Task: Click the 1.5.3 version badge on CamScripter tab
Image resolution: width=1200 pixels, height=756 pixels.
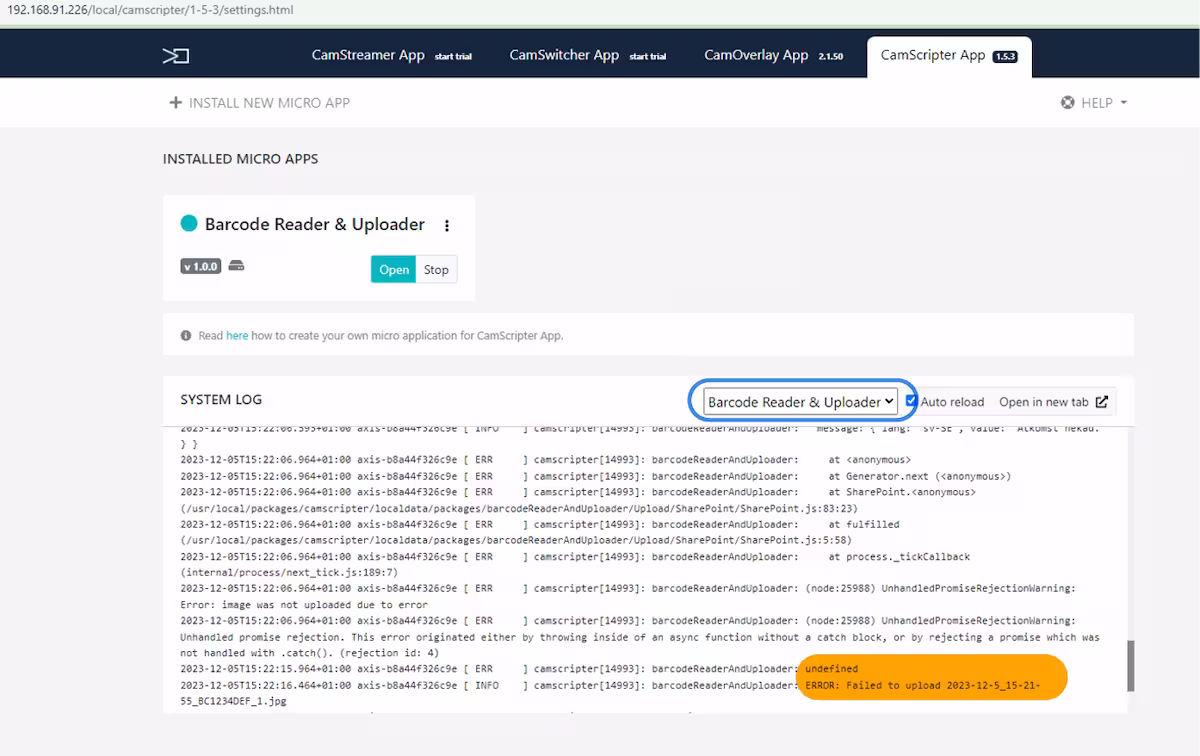Action: click(x=1004, y=57)
